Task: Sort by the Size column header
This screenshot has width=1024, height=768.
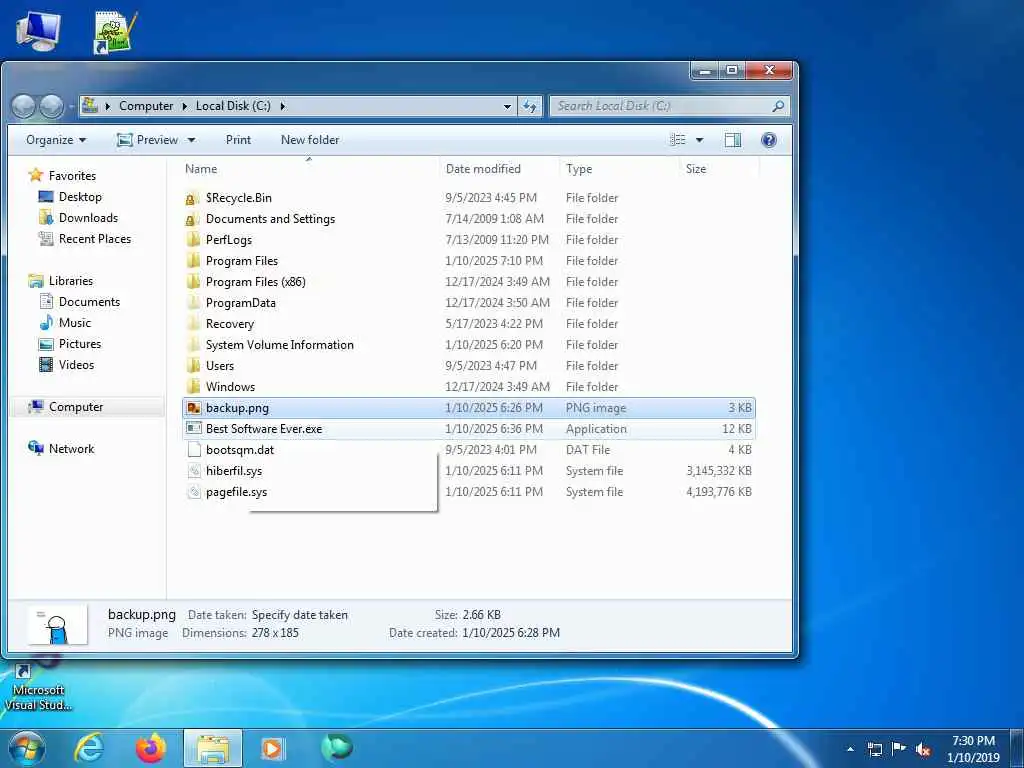Action: pyautogui.click(x=696, y=168)
